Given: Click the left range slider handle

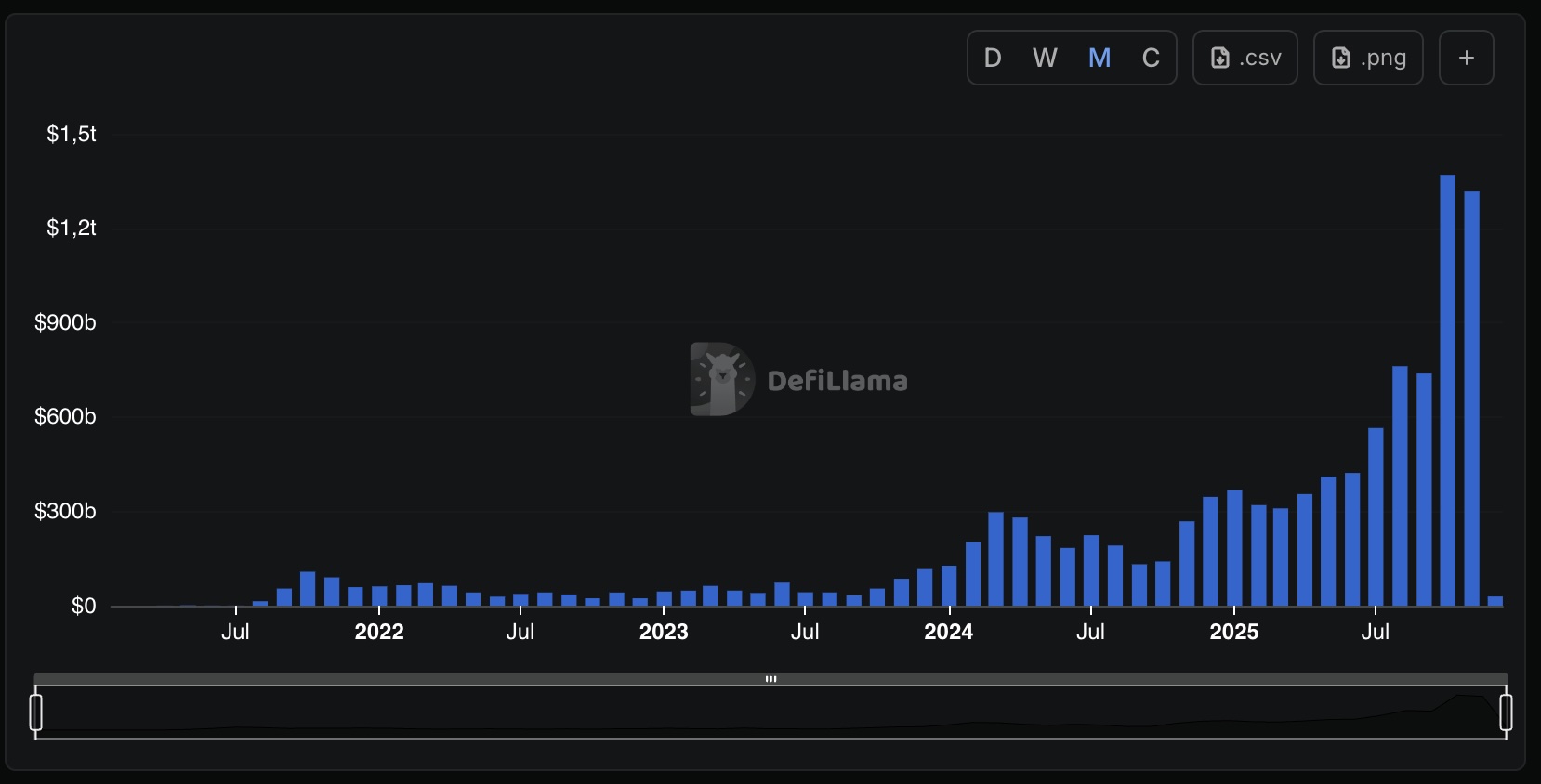Looking at the screenshot, I should pyautogui.click(x=36, y=712).
